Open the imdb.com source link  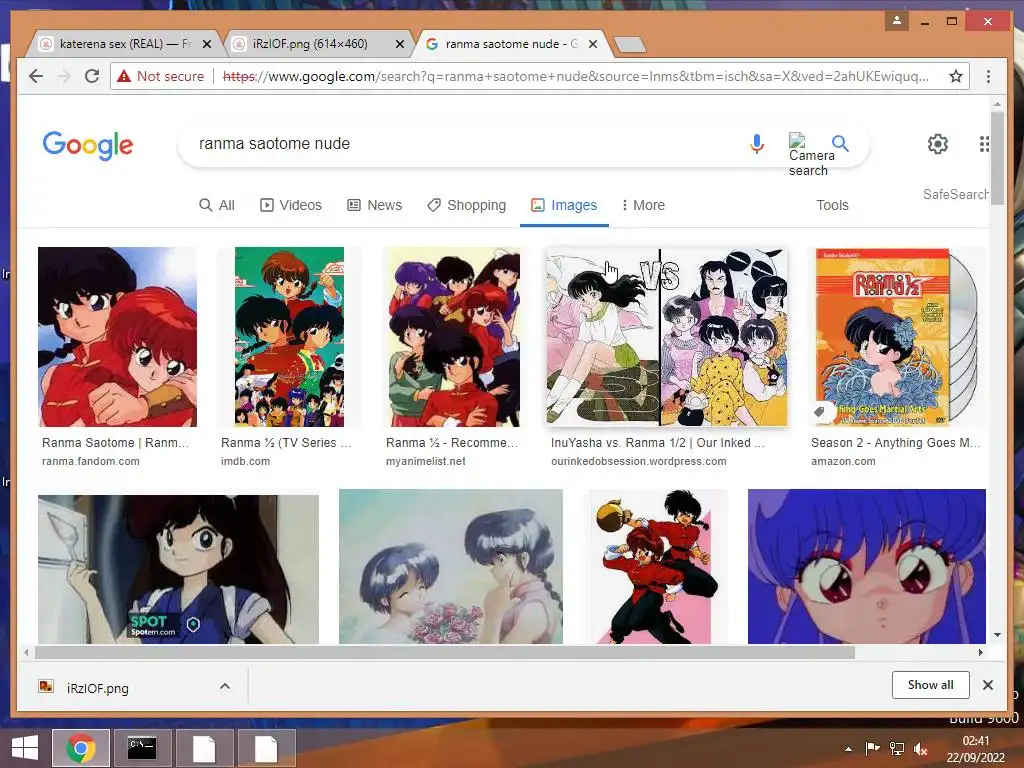click(246, 461)
